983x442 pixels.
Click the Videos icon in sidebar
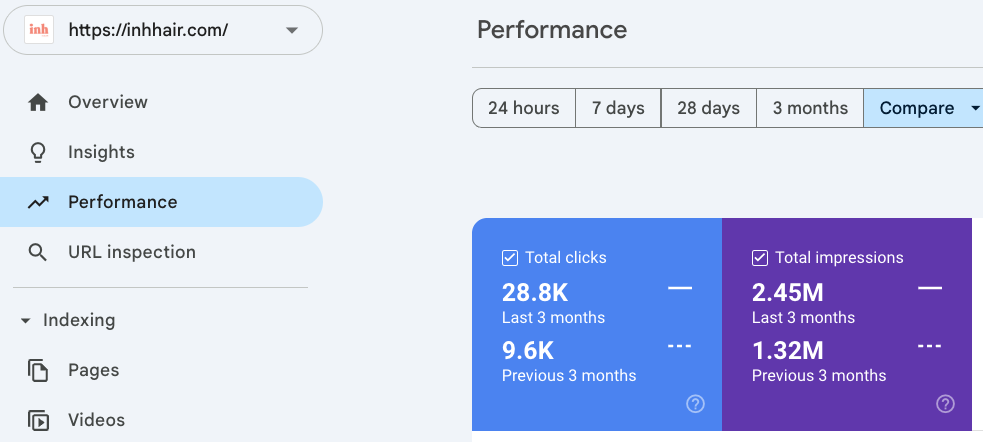point(38,420)
